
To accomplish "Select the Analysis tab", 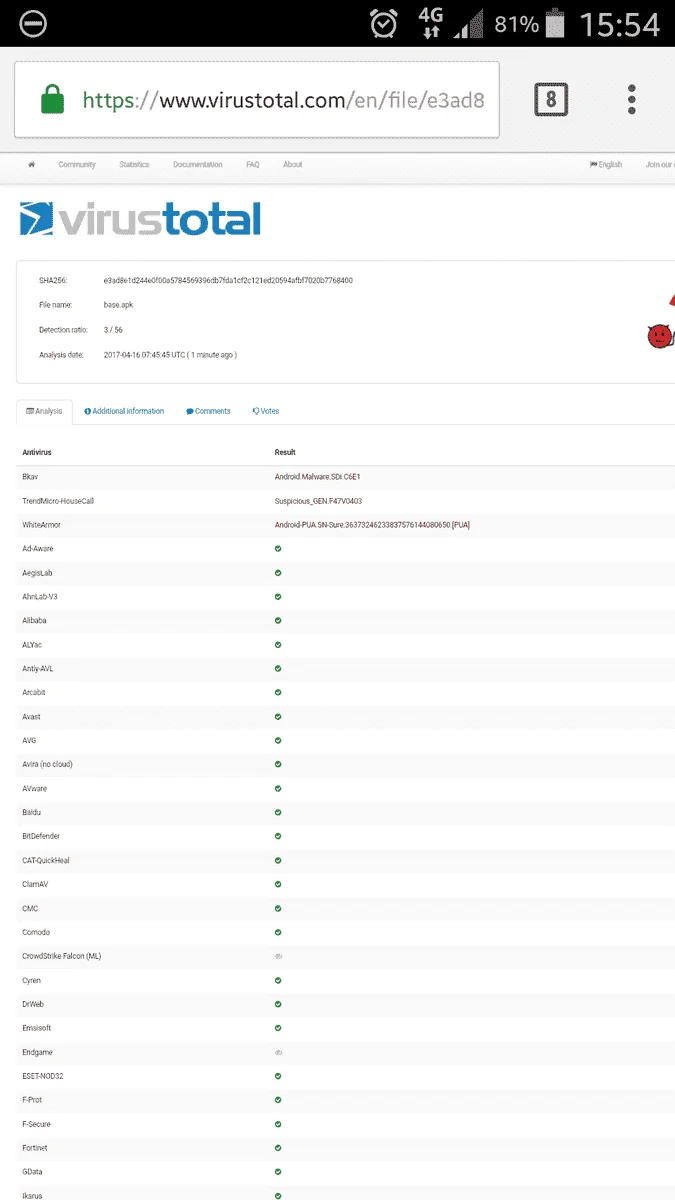I will pyautogui.click(x=44, y=411).
